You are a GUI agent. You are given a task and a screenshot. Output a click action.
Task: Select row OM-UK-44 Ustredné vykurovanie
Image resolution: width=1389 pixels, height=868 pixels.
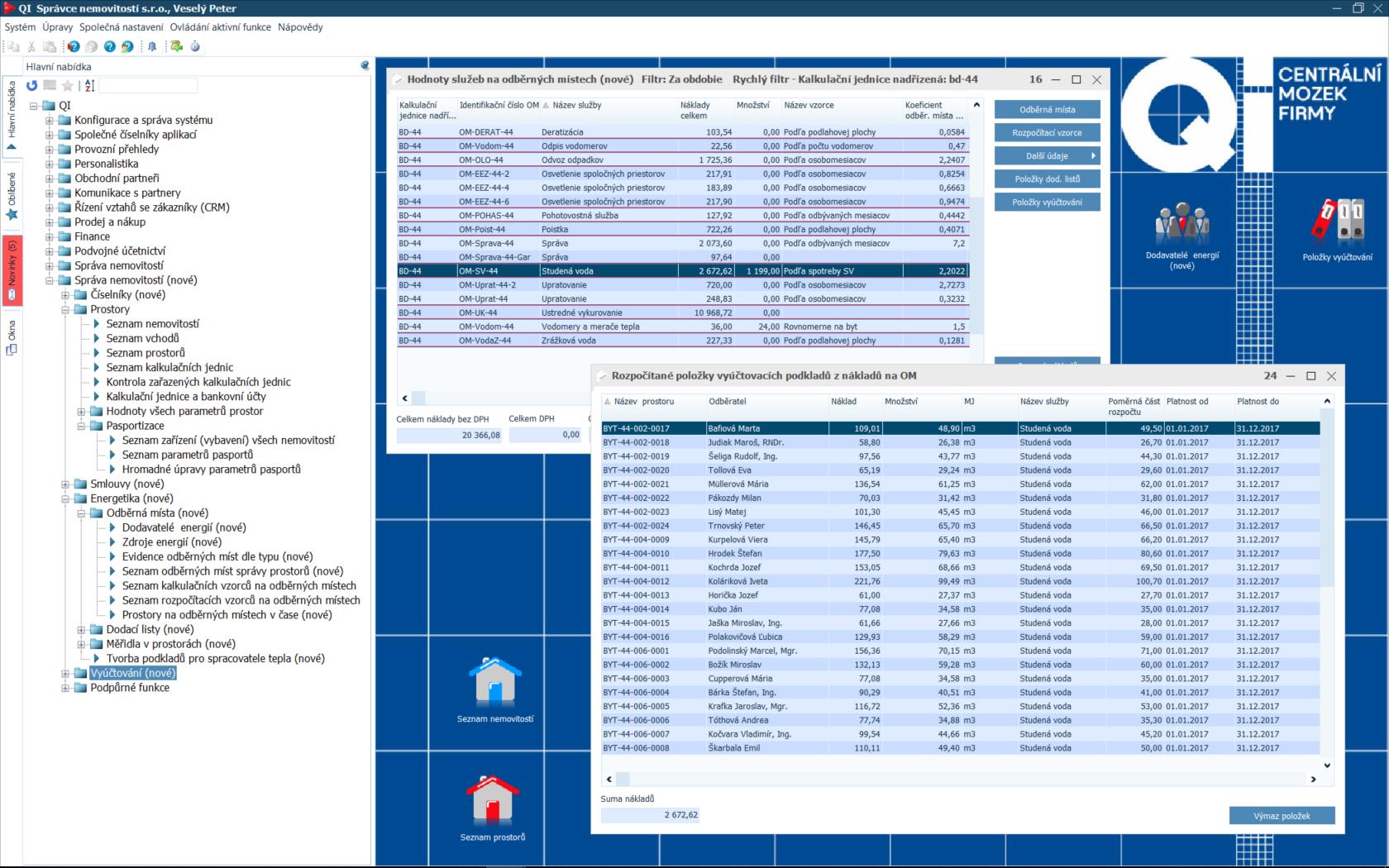click(683, 312)
